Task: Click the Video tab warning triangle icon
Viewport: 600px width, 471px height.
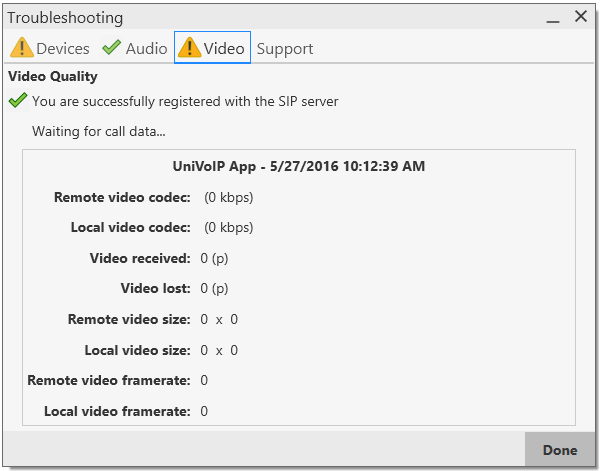Action: 189,47
